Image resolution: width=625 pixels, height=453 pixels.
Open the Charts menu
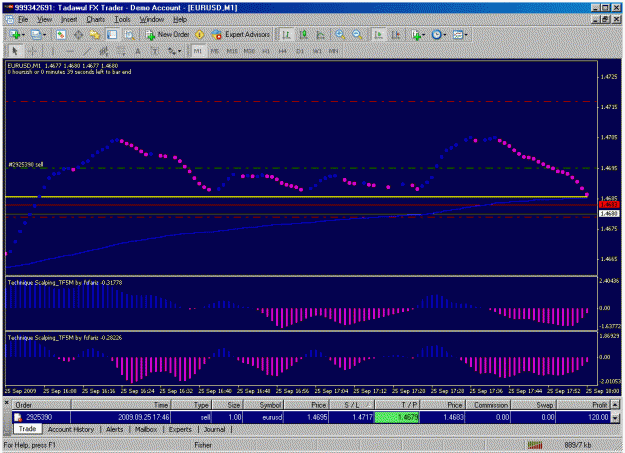pos(96,20)
